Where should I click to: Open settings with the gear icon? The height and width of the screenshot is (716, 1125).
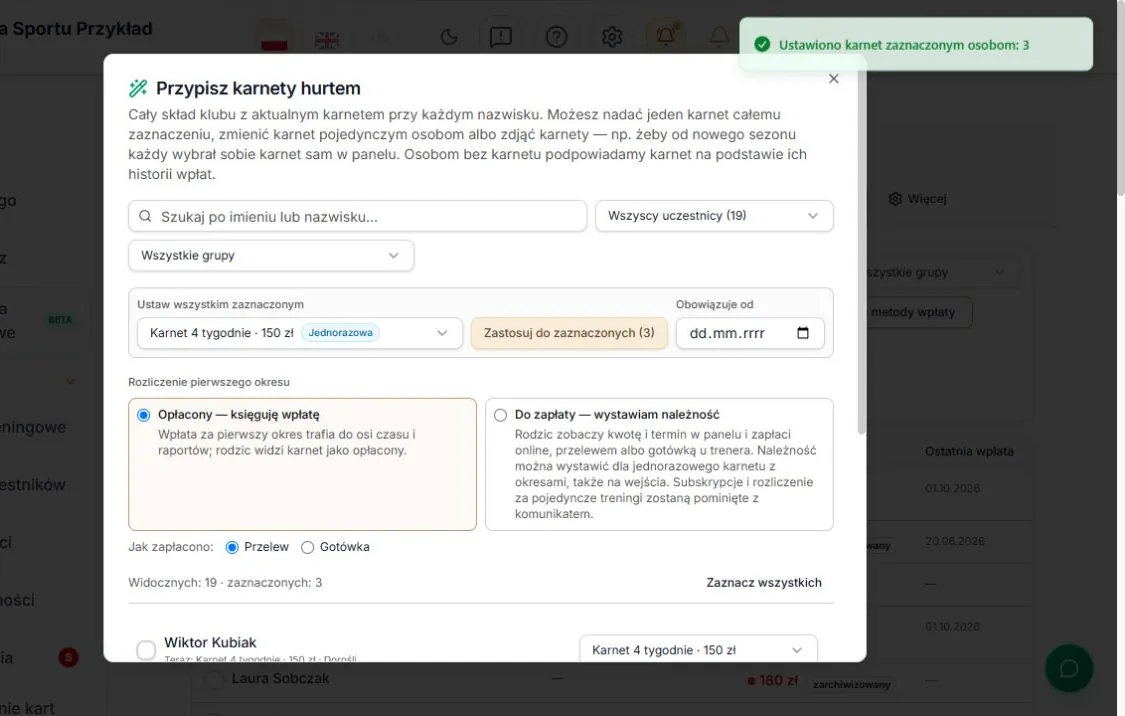click(x=612, y=37)
